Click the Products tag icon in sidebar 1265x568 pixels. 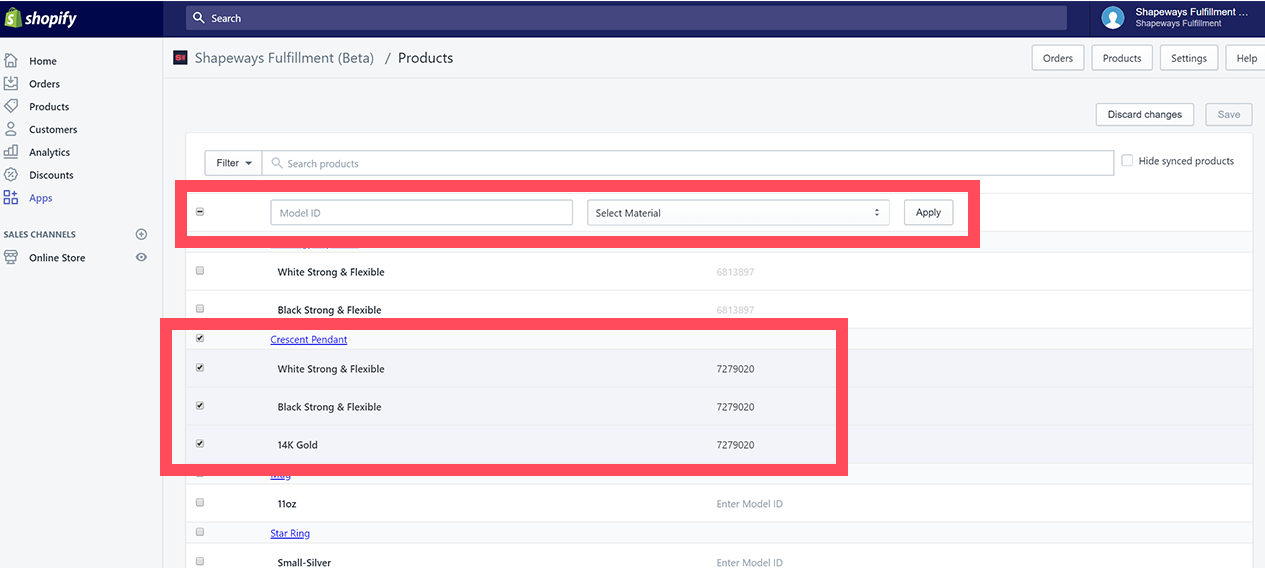(x=11, y=106)
